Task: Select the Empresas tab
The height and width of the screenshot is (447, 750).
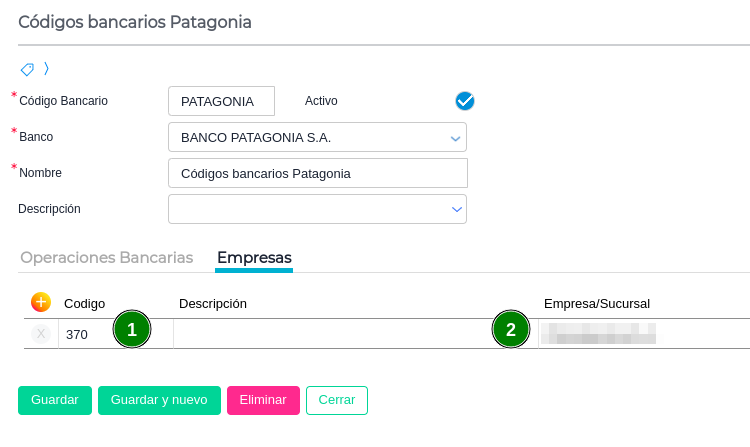Action: click(x=254, y=257)
